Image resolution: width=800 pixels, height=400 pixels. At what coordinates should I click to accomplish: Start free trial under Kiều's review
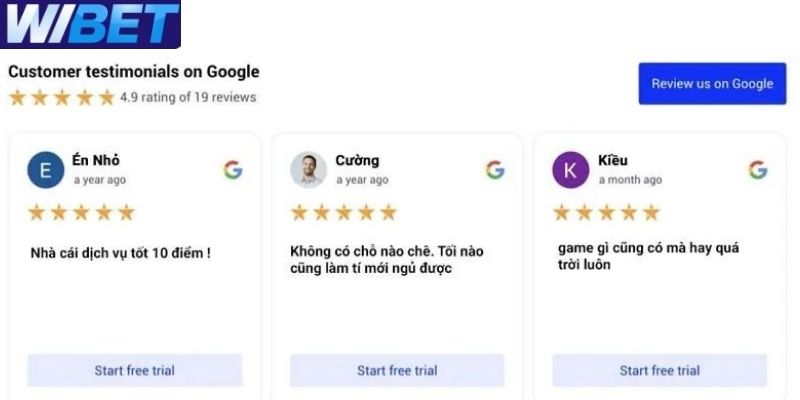tap(659, 370)
